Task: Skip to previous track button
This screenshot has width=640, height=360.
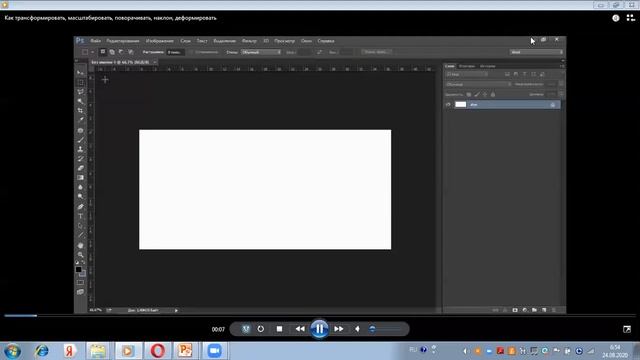Action: (x=300, y=329)
